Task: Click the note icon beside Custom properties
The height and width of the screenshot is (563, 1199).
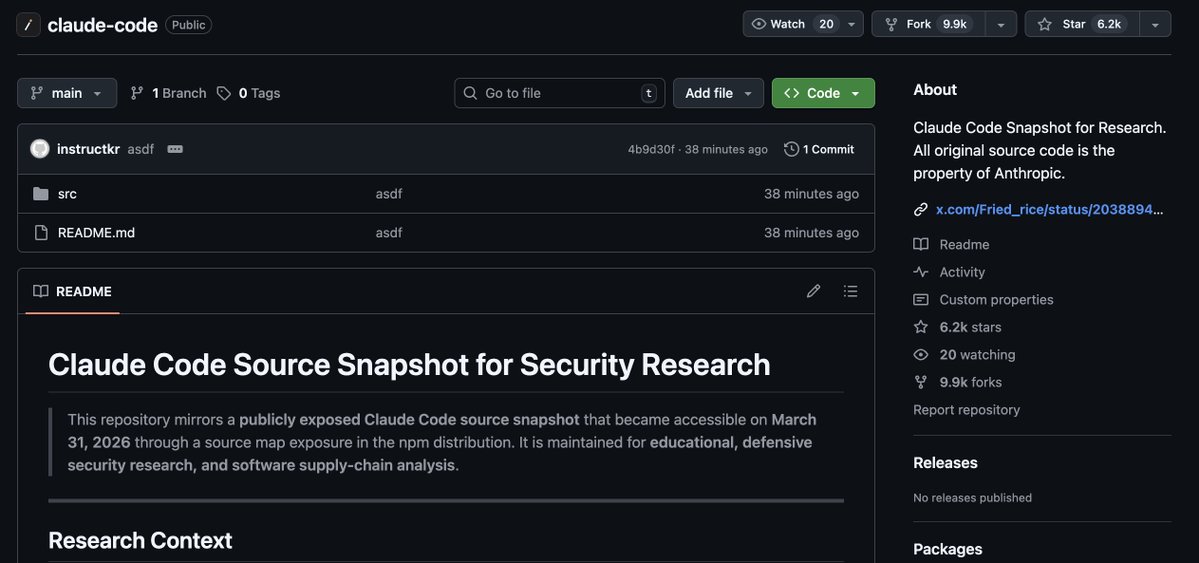Action: tap(921, 300)
